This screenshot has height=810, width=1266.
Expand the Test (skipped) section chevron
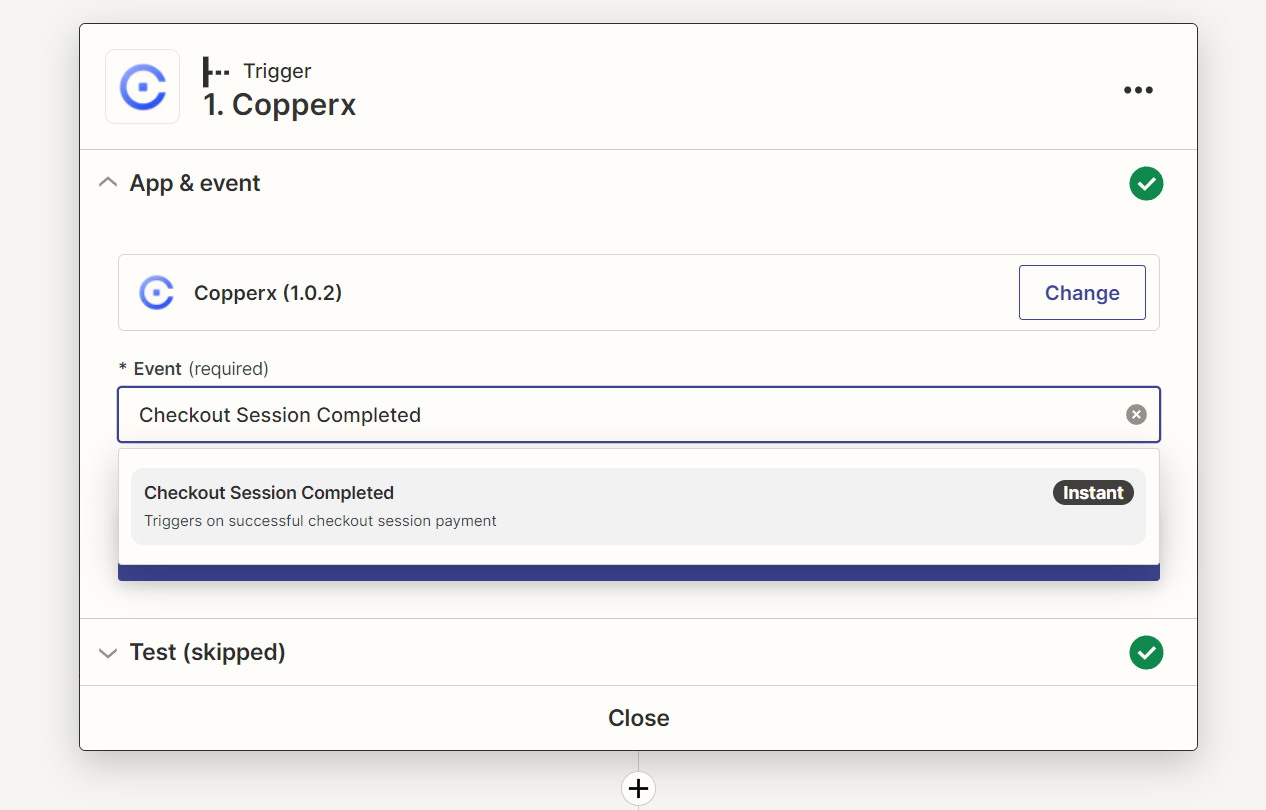coord(107,653)
